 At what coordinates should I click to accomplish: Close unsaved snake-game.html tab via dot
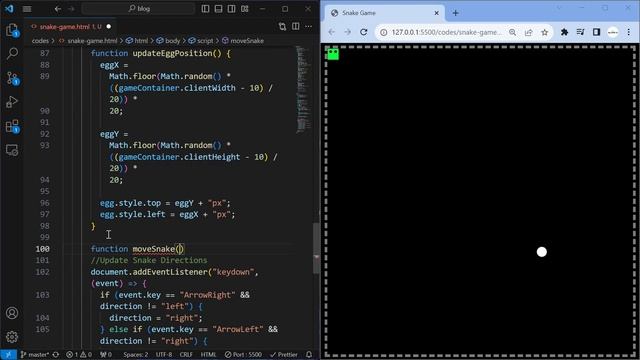109,27
